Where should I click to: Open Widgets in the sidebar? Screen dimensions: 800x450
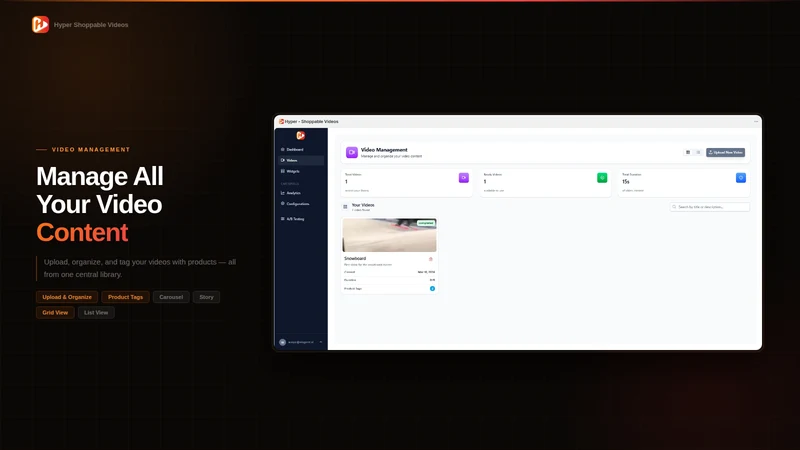(301, 171)
